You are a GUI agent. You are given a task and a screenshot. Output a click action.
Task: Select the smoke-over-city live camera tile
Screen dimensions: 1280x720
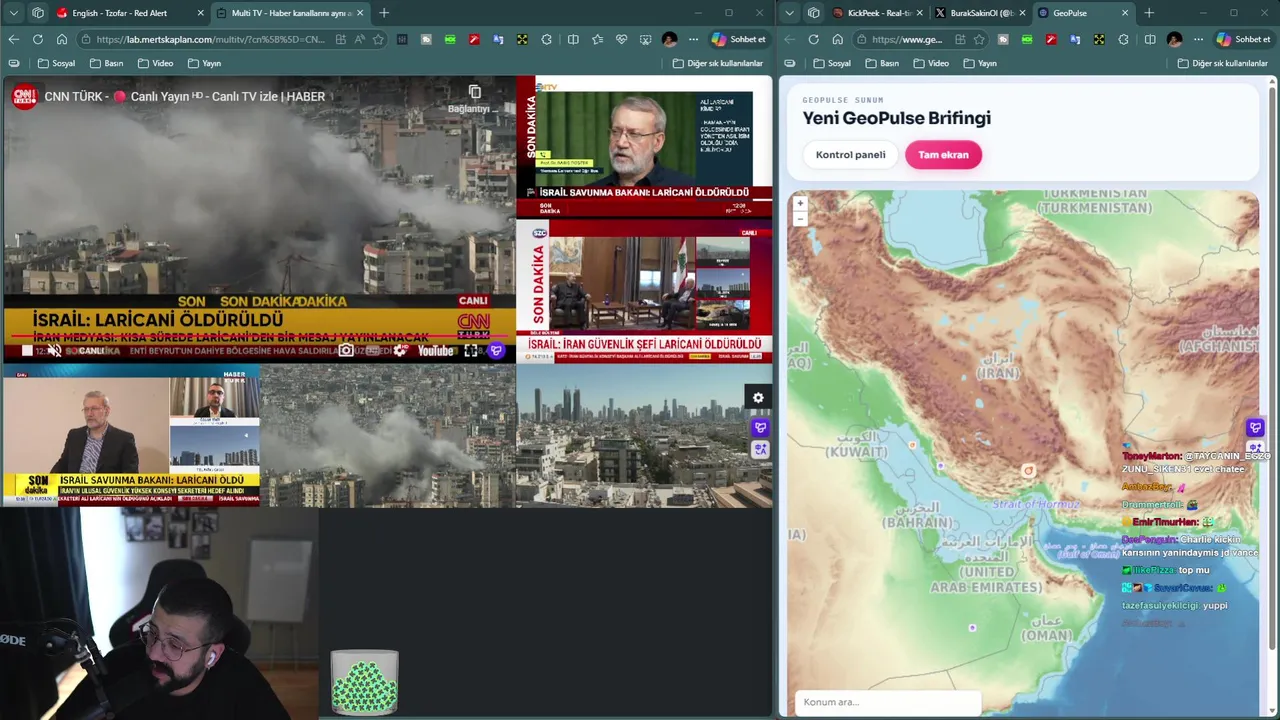pyautogui.click(x=388, y=436)
